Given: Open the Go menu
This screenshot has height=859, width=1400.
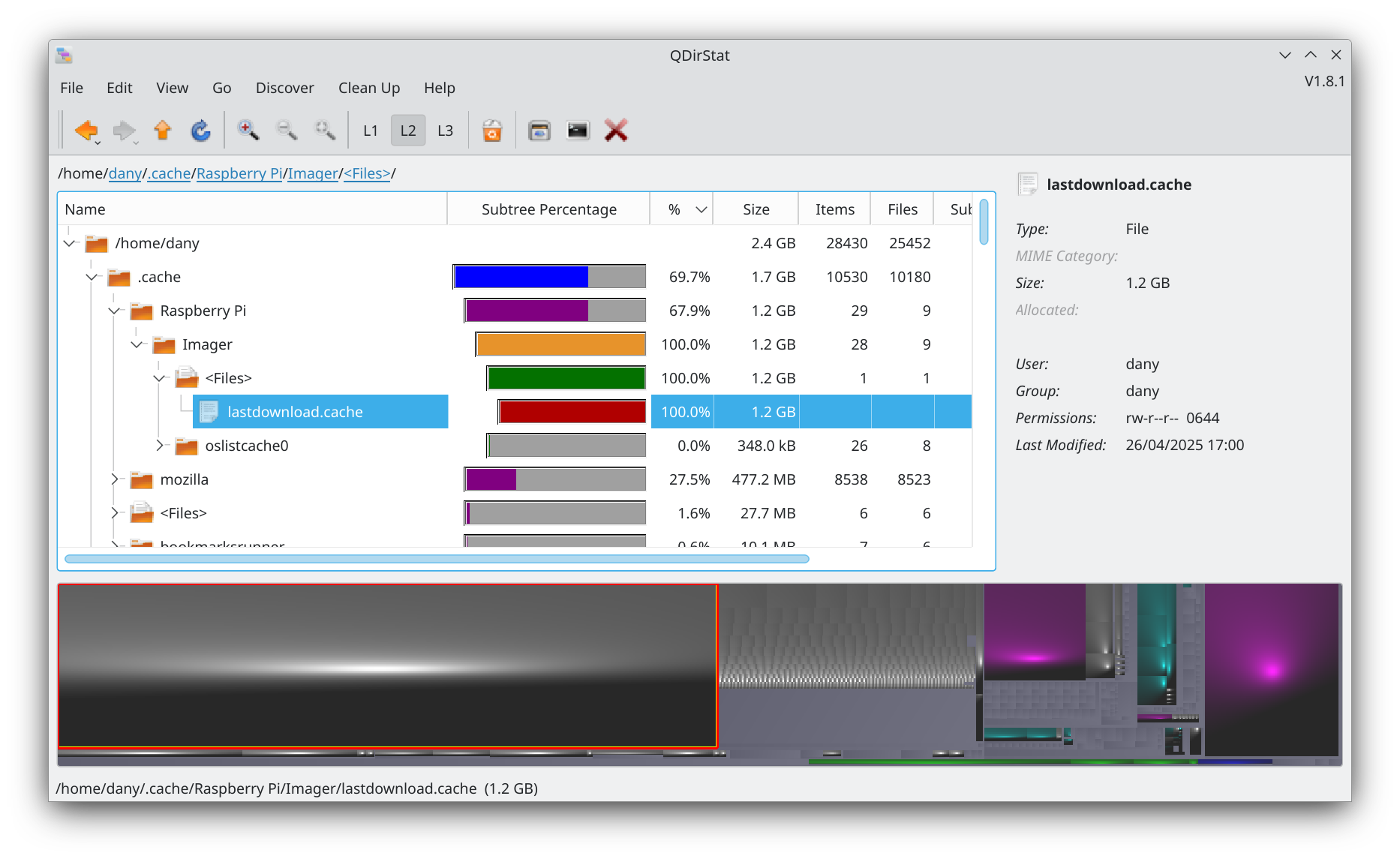Looking at the screenshot, I should 221,88.
